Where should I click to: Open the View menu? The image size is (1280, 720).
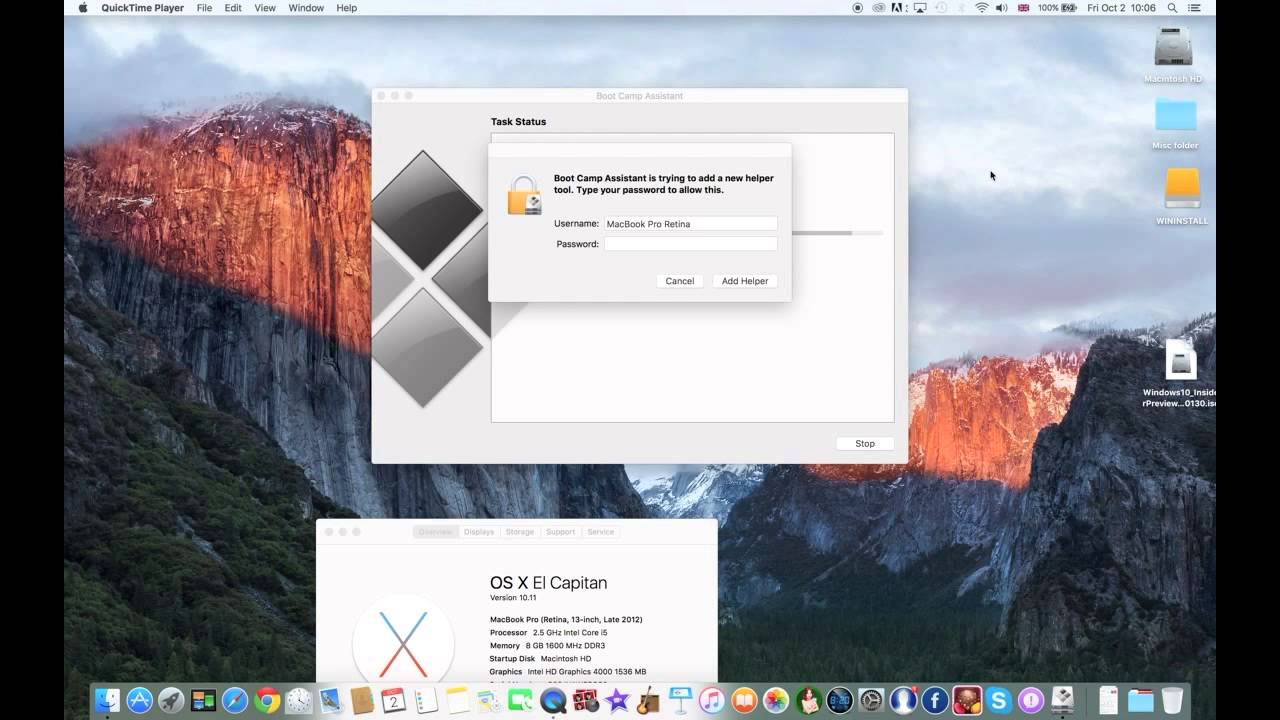(265, 8)
